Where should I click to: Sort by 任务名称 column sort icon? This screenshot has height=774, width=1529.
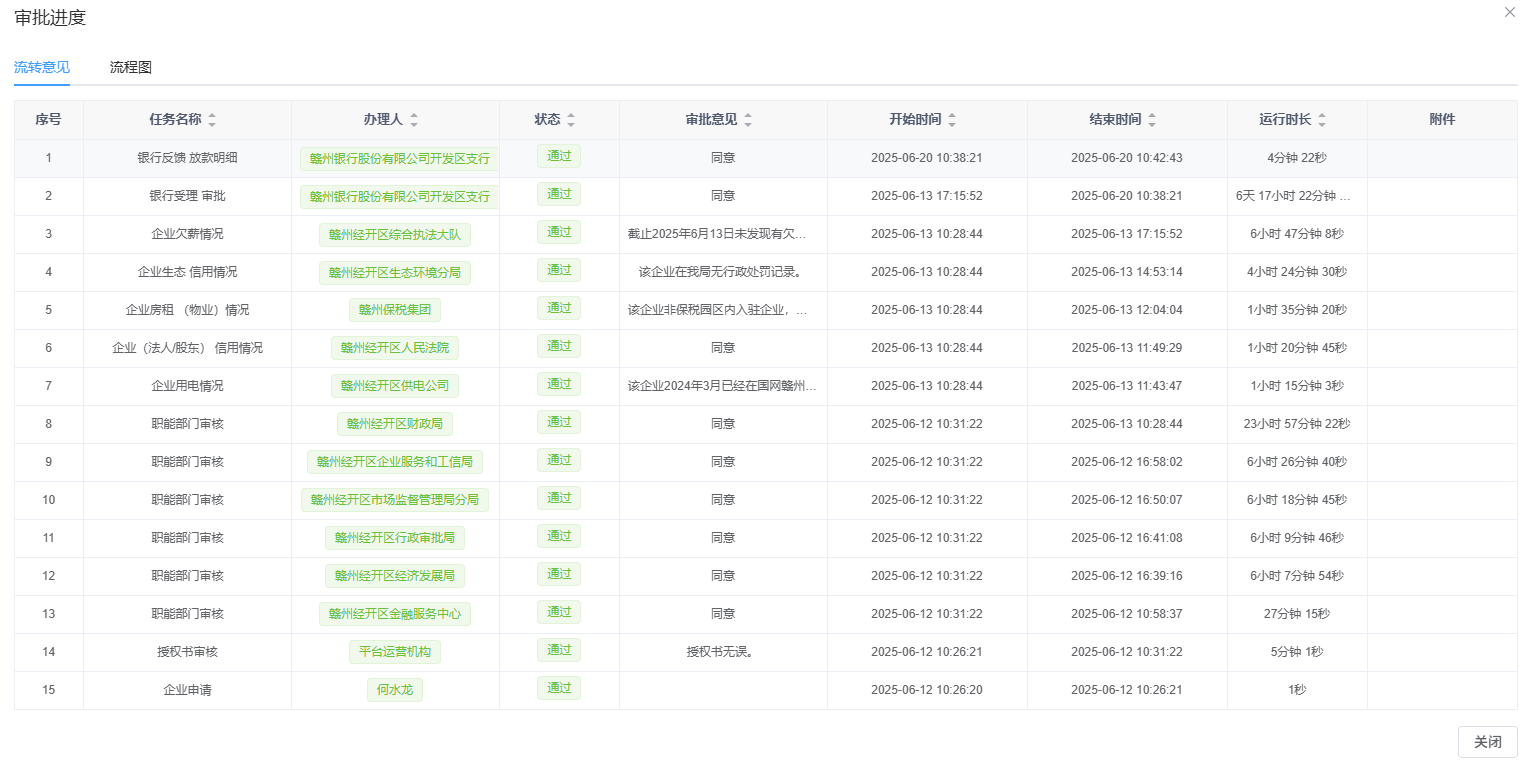pyautogui.click(x=212, y=120)
